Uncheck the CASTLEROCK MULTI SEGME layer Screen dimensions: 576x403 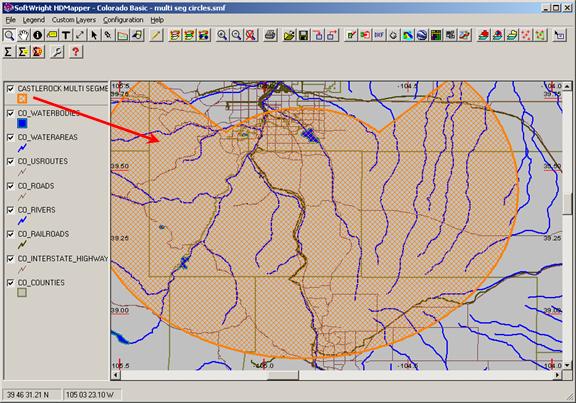[x=10, y=89]
